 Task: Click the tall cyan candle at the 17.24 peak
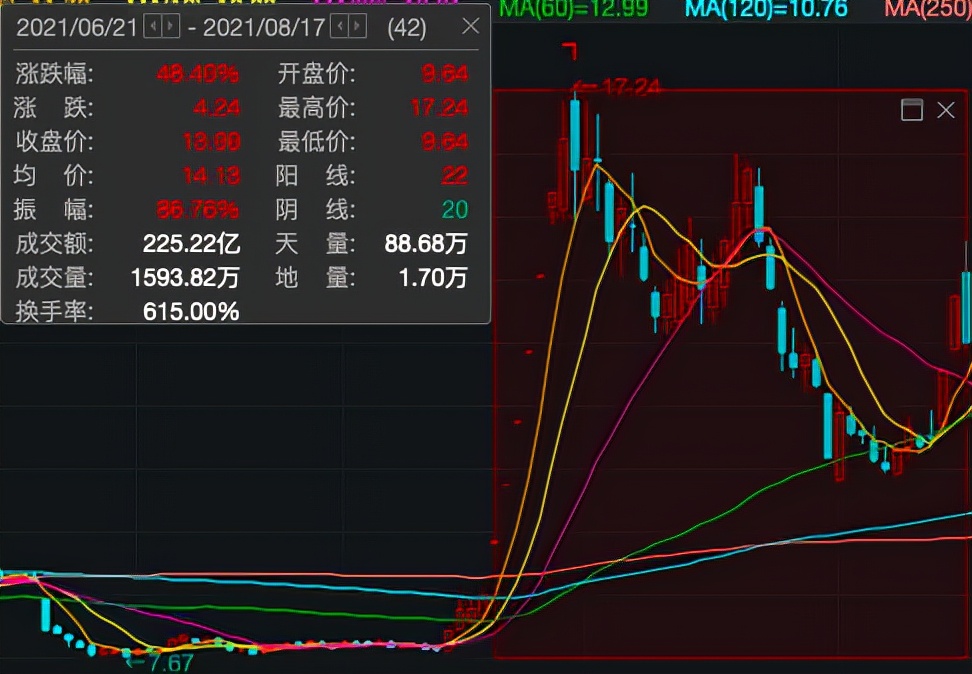575,135
